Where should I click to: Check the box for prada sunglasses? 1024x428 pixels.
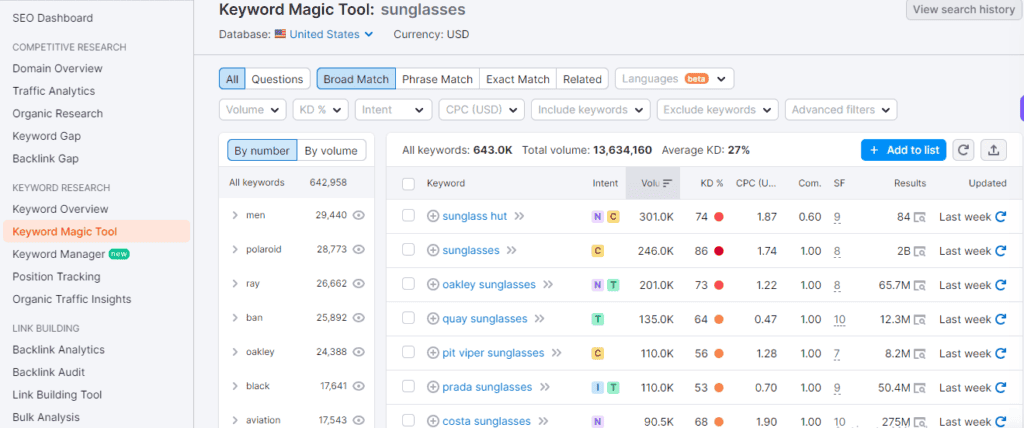pos(408,386)
